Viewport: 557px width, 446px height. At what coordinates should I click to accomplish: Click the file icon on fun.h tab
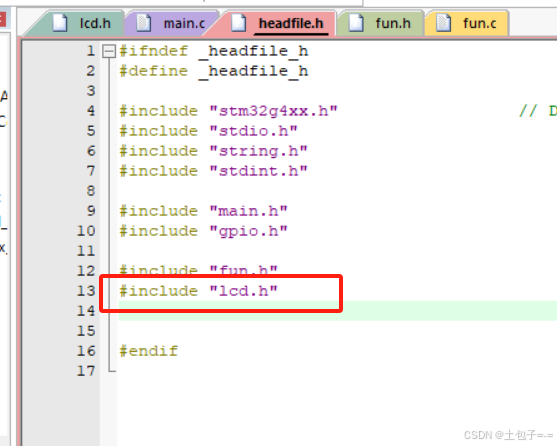click(x=356, y=23)
